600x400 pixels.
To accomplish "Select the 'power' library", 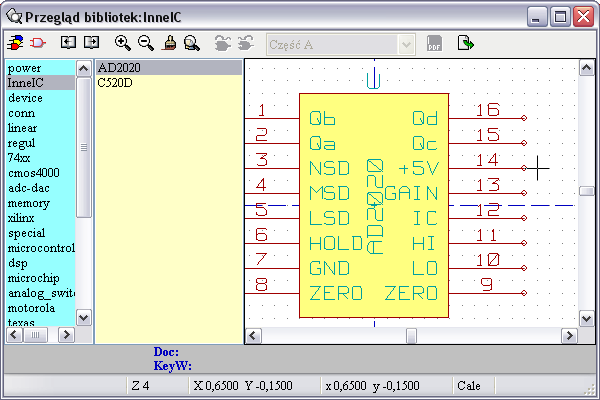I will [x=41, y=68].
